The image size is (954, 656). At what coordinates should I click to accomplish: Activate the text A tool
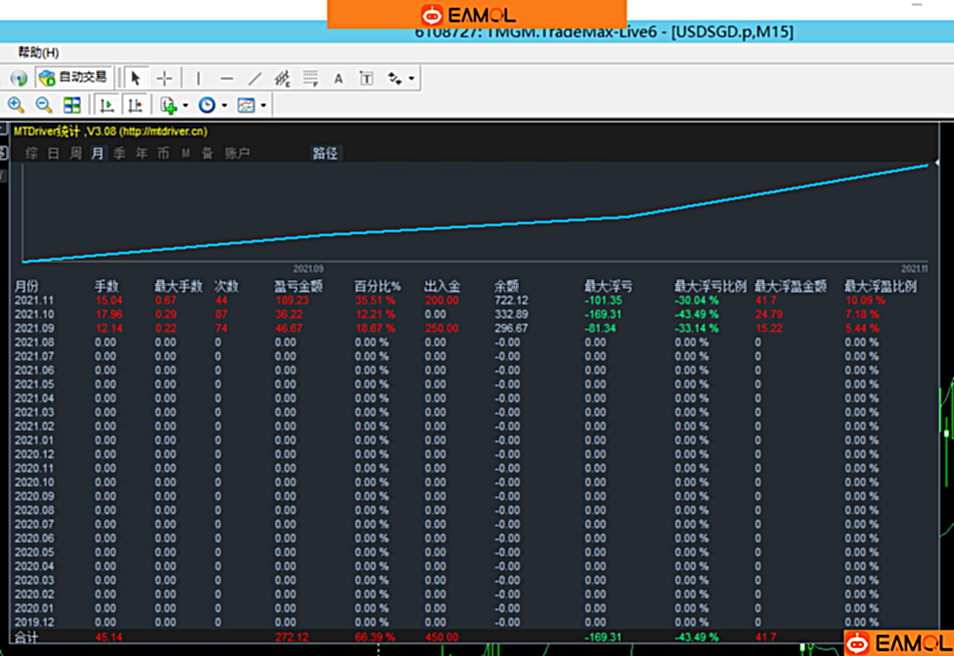(x=338, y=78)
